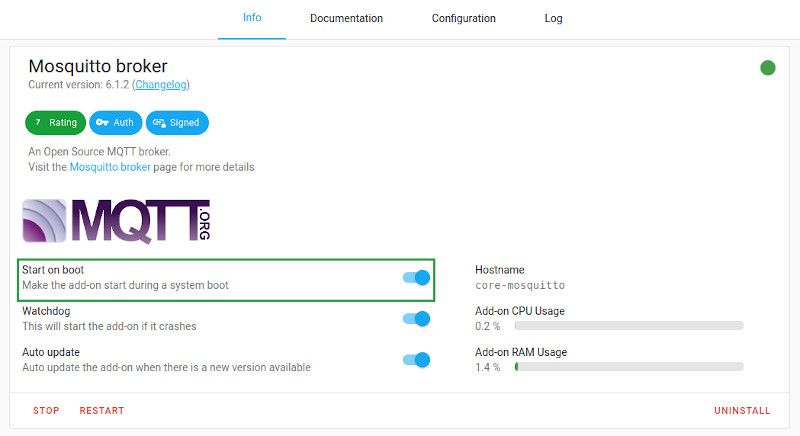
Task: Open the Changelog link
Action: (161, 85)
